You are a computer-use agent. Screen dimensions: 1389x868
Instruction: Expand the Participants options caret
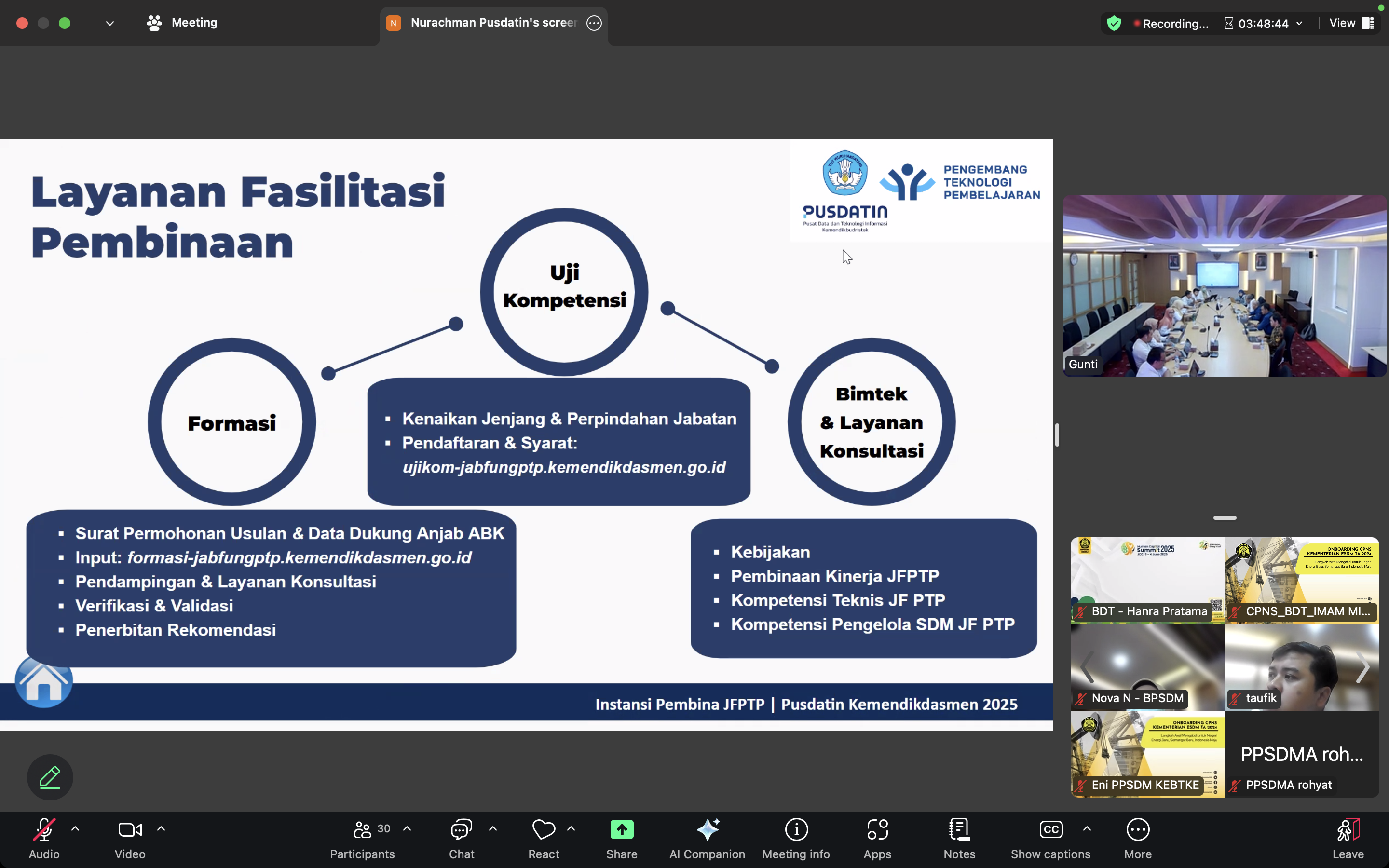click(x=407, y=828)
